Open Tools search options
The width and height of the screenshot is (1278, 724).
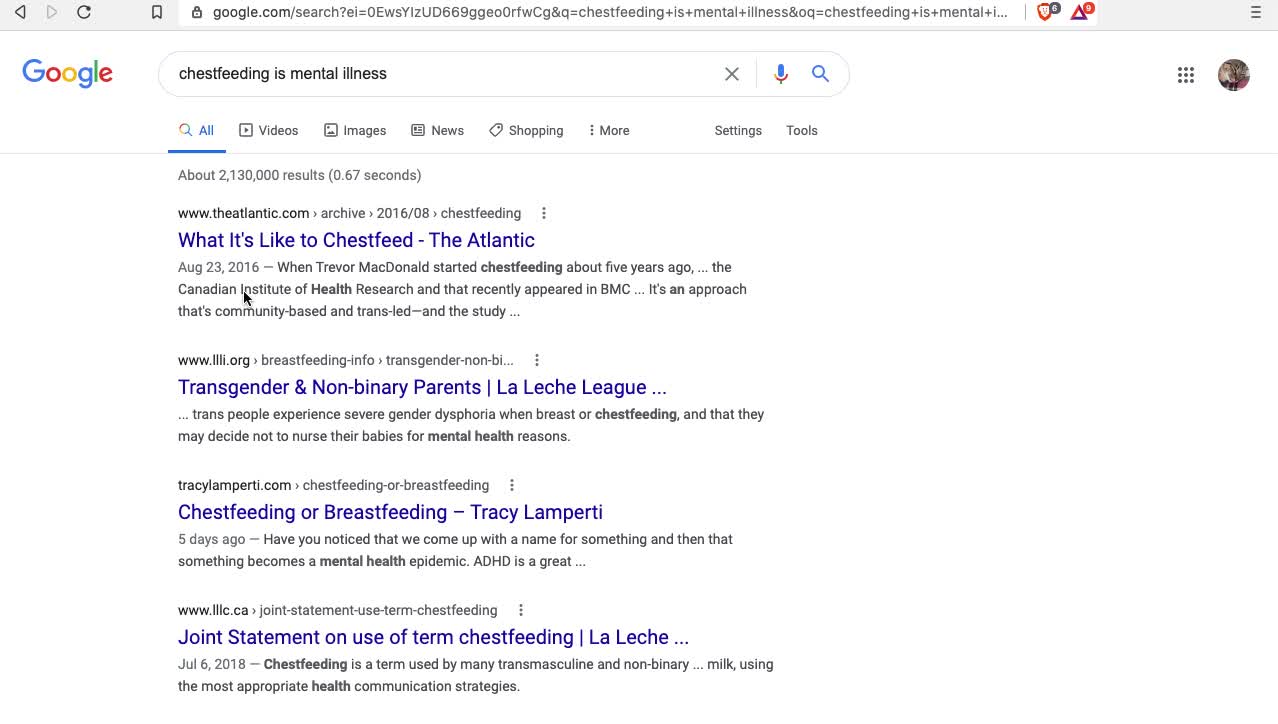coord(802,131)
